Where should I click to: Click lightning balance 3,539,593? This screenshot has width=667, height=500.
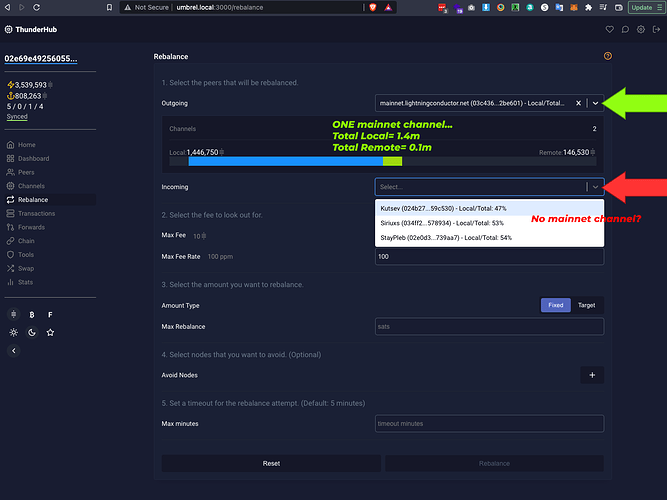(30, 85)
